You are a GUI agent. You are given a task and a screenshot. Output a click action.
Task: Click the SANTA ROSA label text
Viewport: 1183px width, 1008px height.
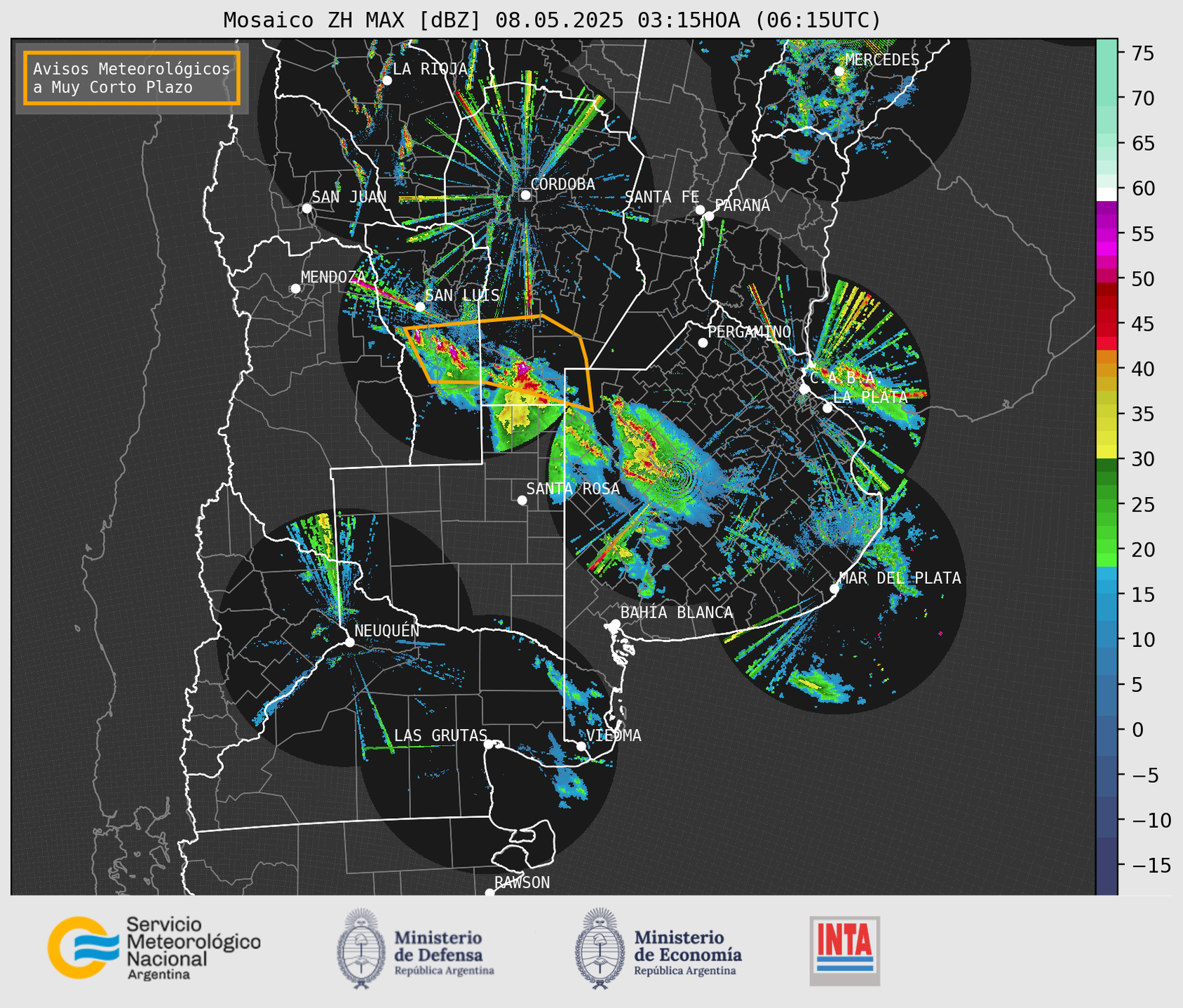point(573,489)
